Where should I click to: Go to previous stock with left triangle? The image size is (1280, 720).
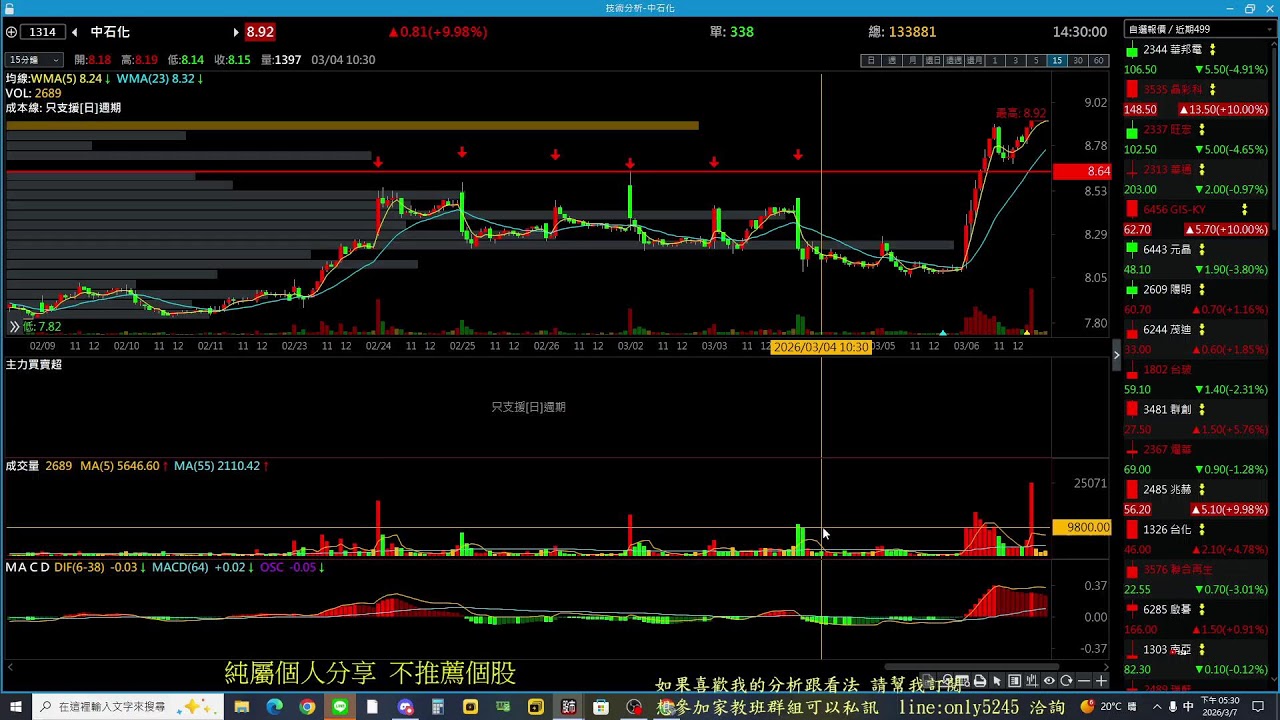tap(74, 32)
